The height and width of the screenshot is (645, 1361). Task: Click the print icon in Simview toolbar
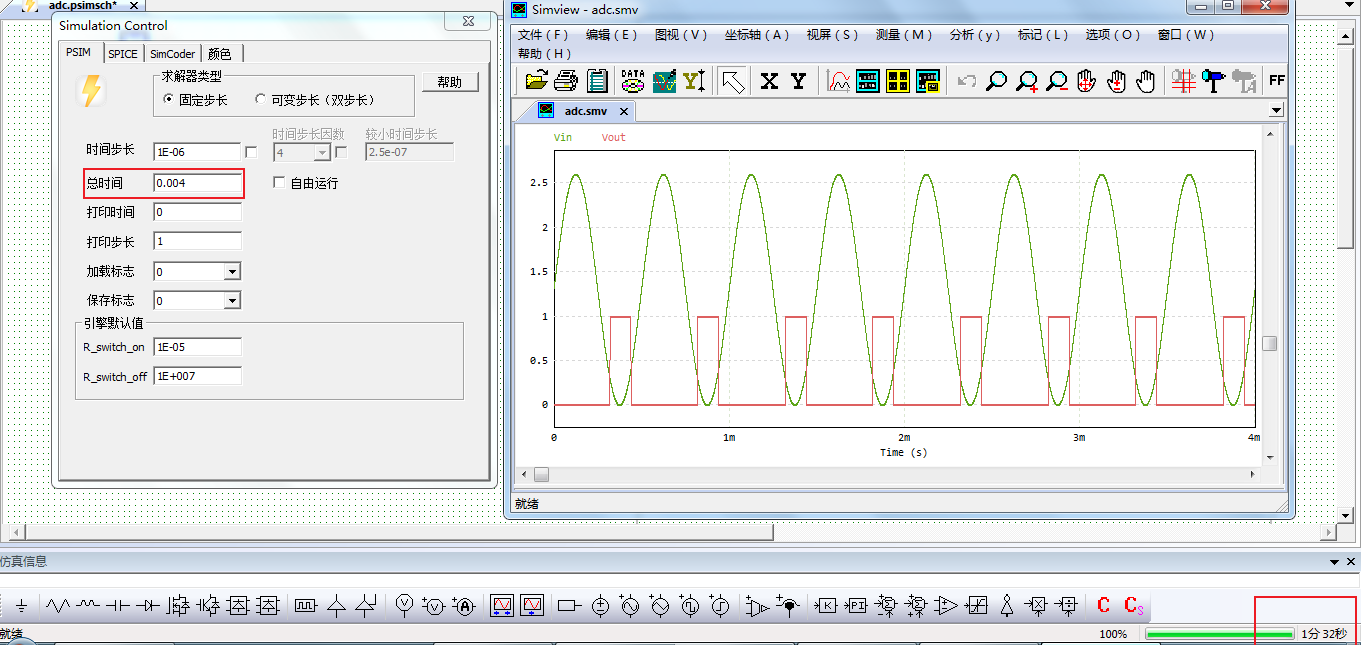point(566,80)
